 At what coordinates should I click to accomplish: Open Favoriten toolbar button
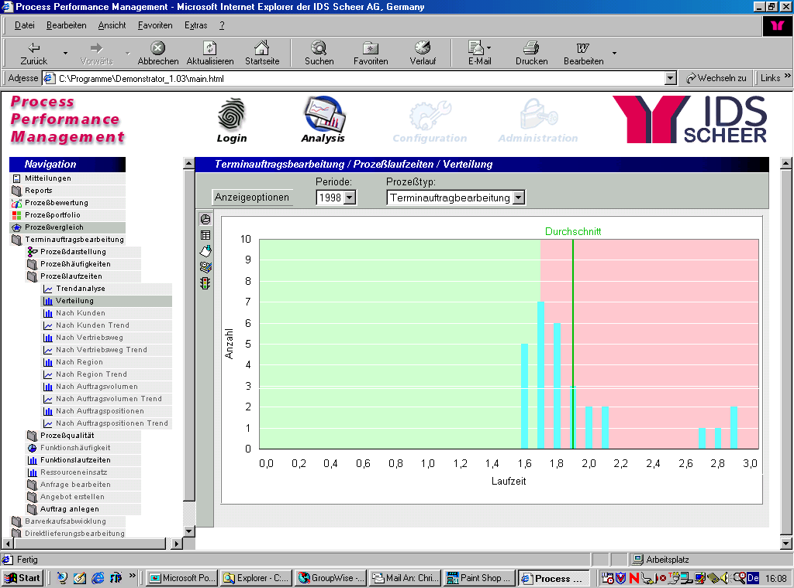371,53
